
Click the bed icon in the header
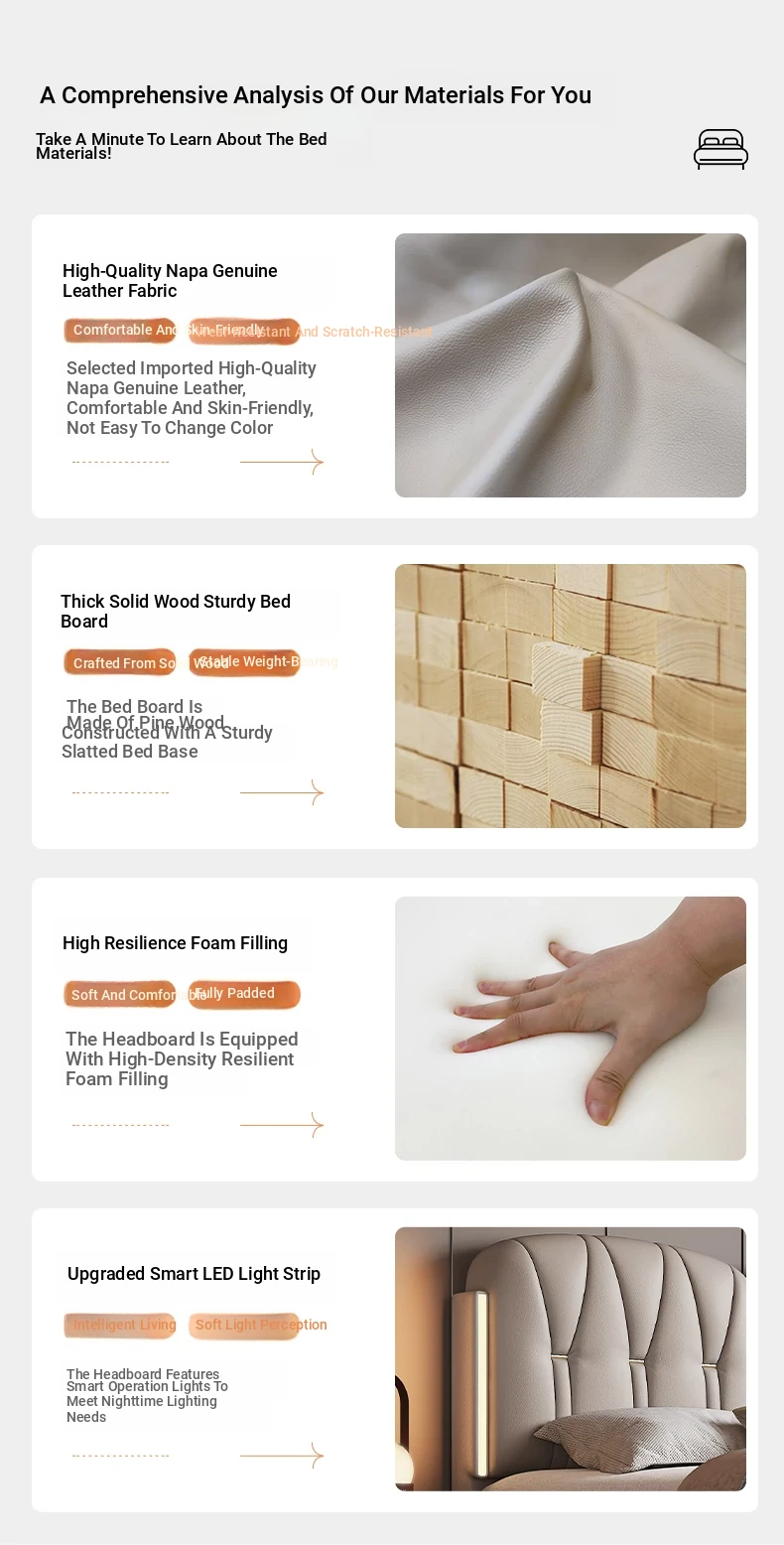pos(720,149)
